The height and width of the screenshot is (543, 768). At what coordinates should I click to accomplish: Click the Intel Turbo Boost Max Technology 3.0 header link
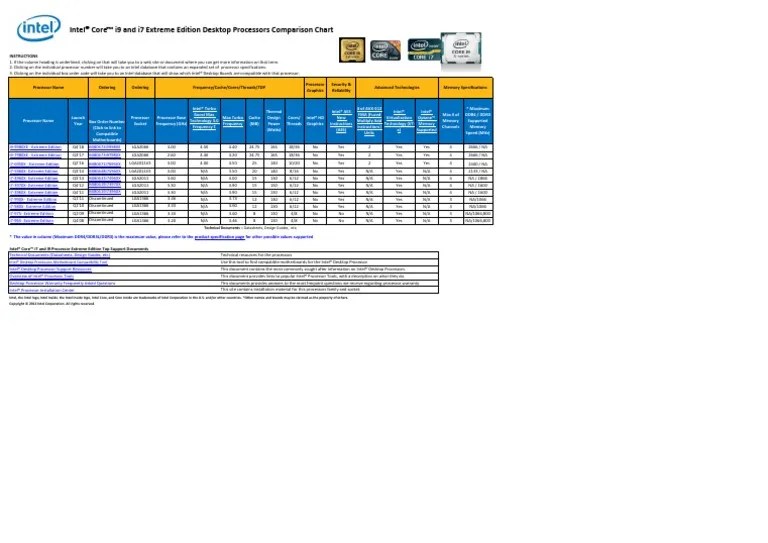(204, 118)
